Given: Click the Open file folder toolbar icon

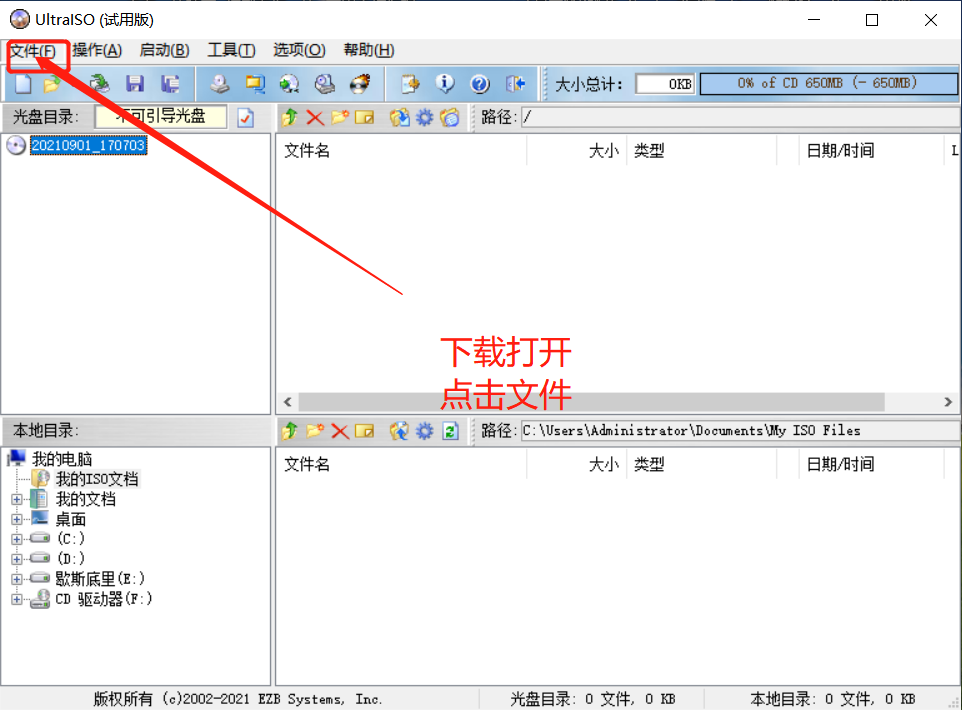Looking at the screenshot, I should [x=52, y=83].
